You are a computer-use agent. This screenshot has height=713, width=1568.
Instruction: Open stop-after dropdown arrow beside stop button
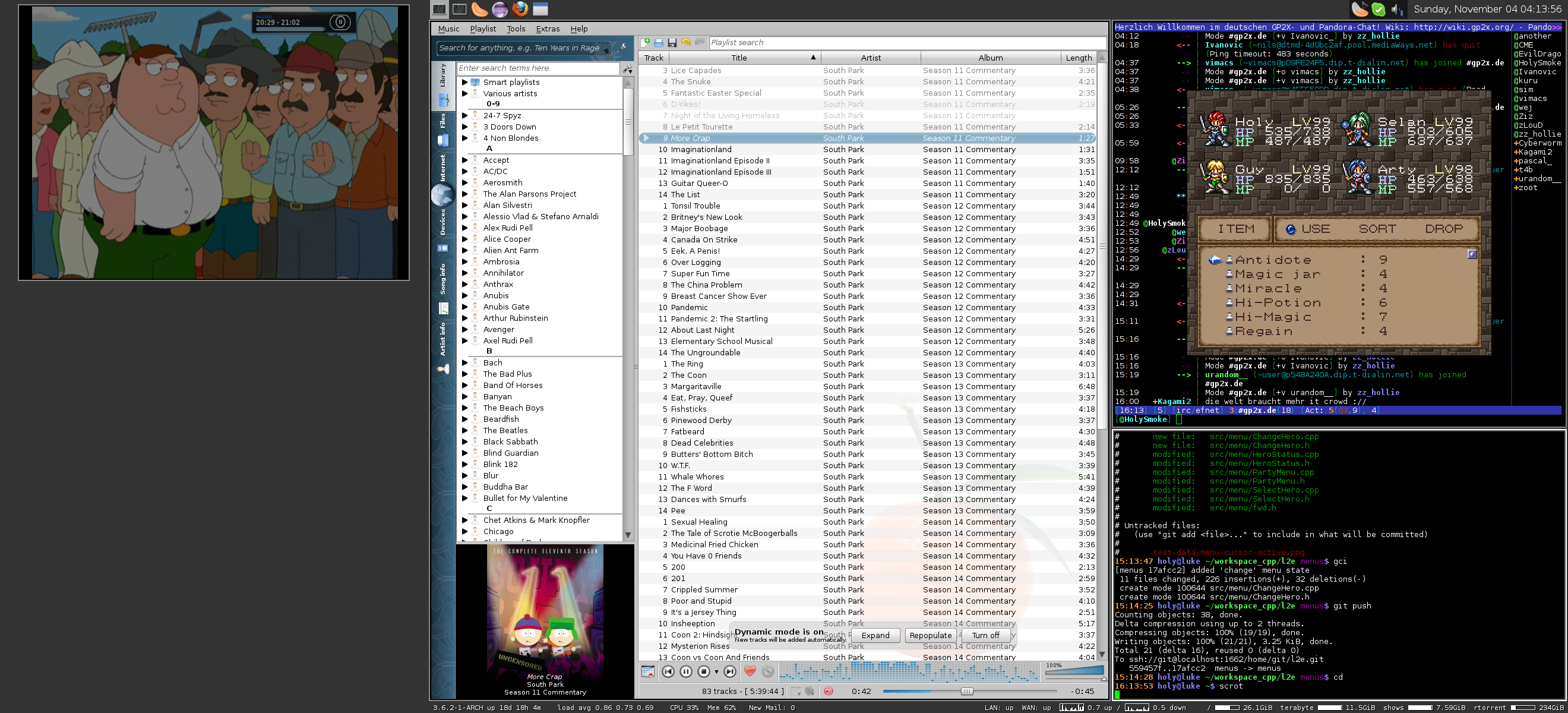point(716,671)
